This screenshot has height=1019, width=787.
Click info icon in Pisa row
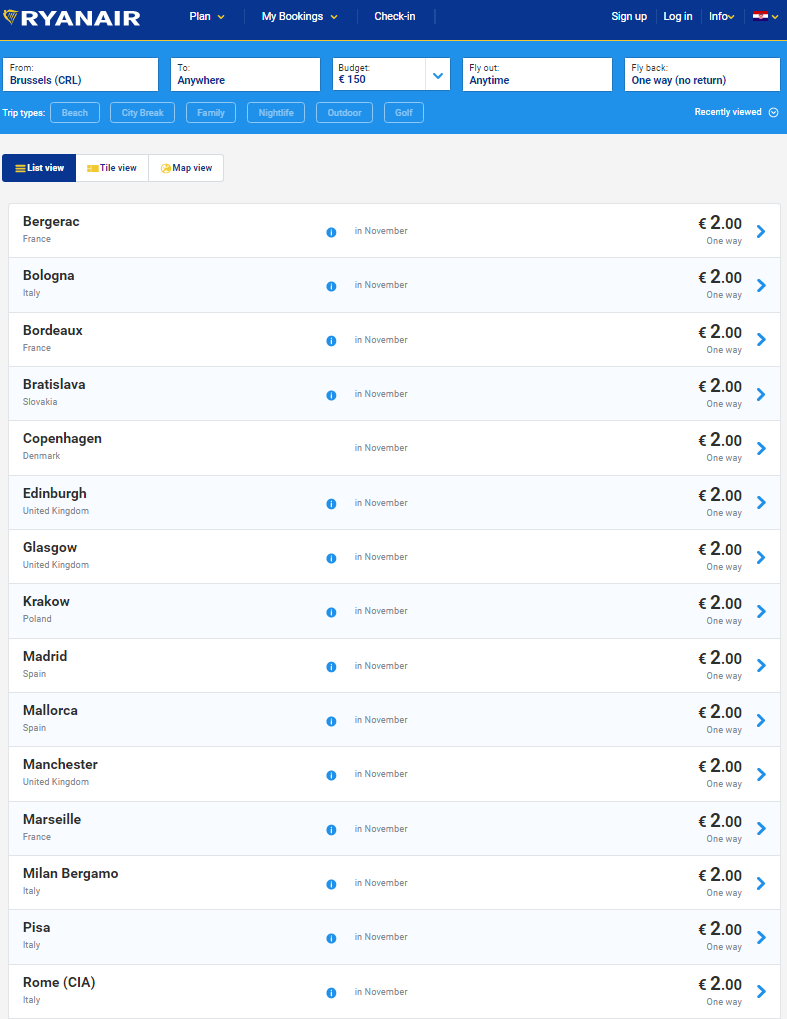[x=331, y=938]
